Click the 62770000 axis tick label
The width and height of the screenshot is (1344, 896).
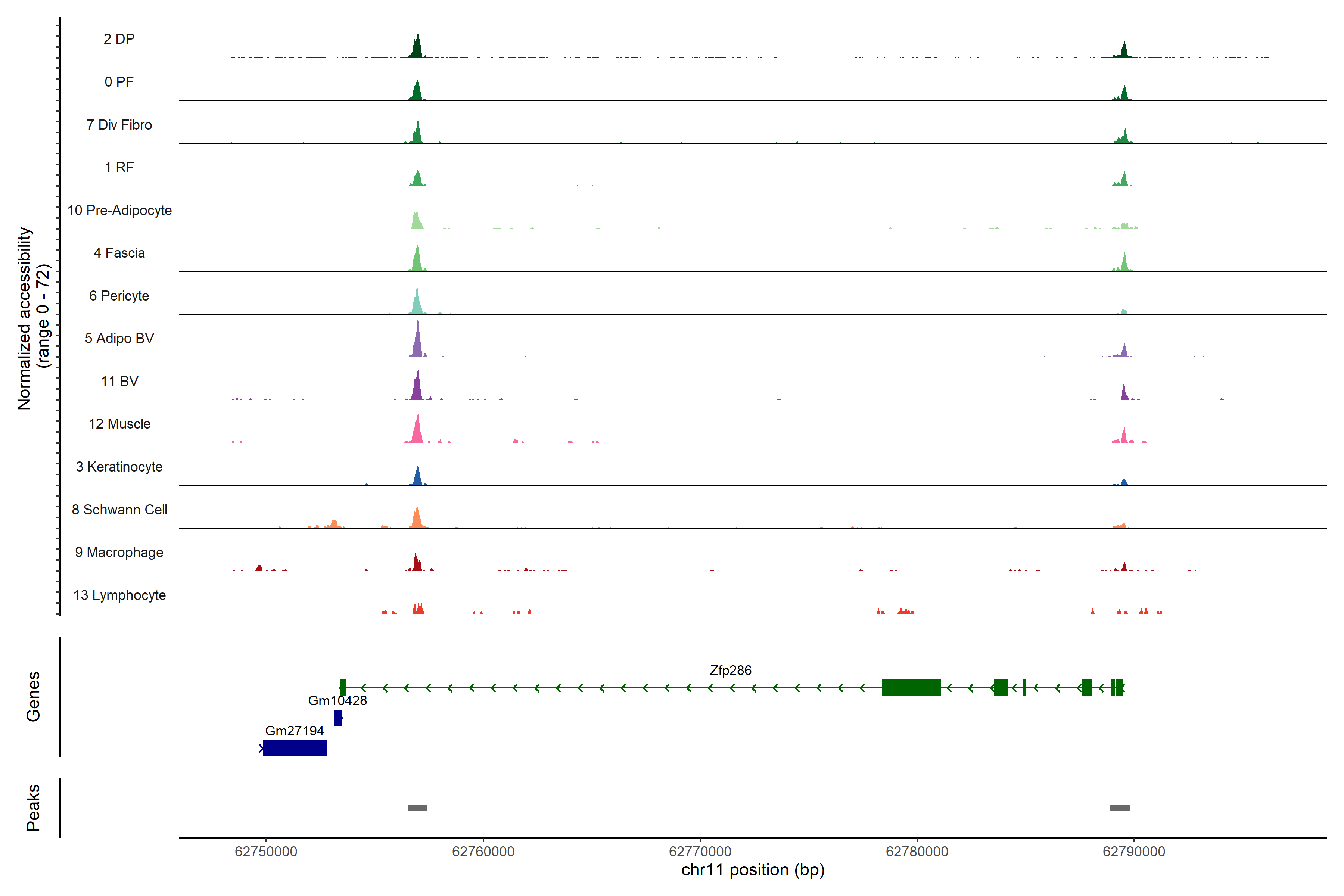(x=700, y=852)
